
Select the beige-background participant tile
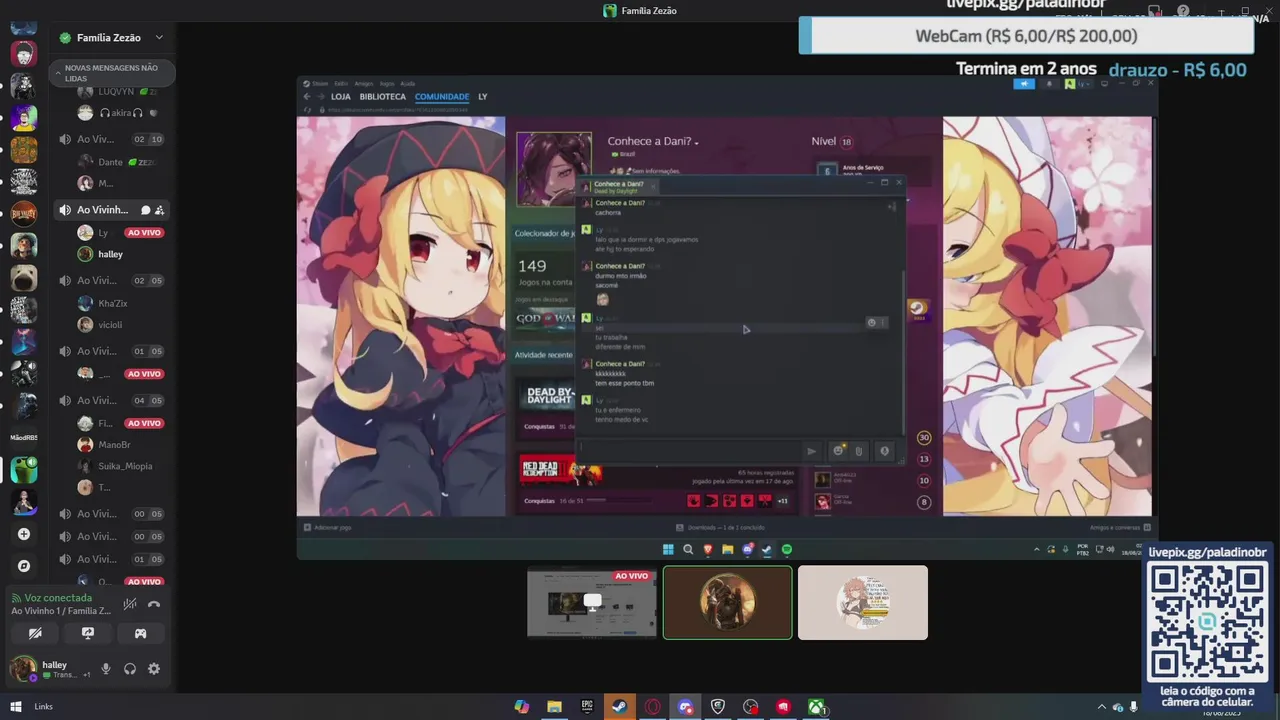pyautogui.click(x=862, y=602)
